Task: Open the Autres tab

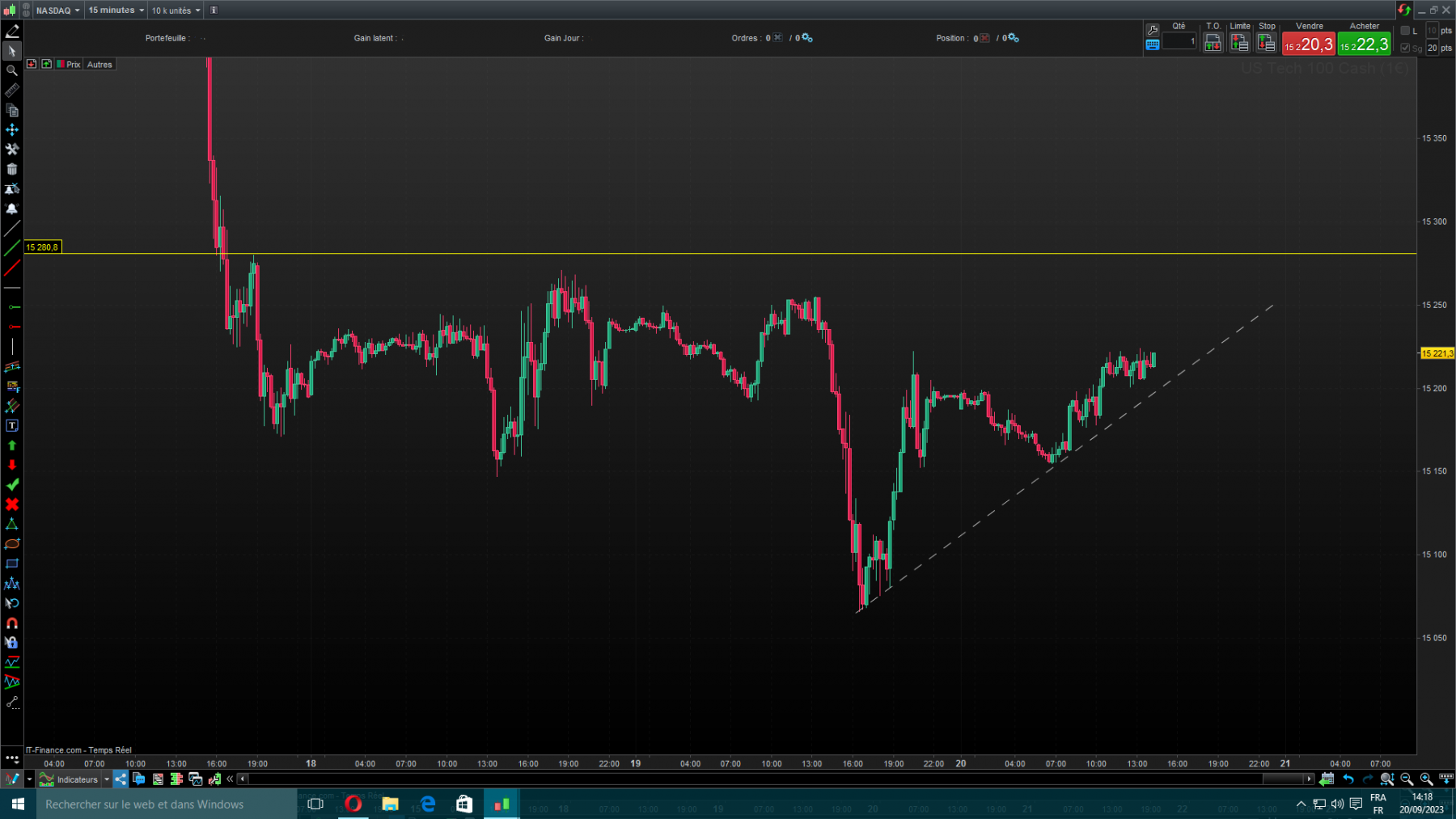Action: [99, 65]
